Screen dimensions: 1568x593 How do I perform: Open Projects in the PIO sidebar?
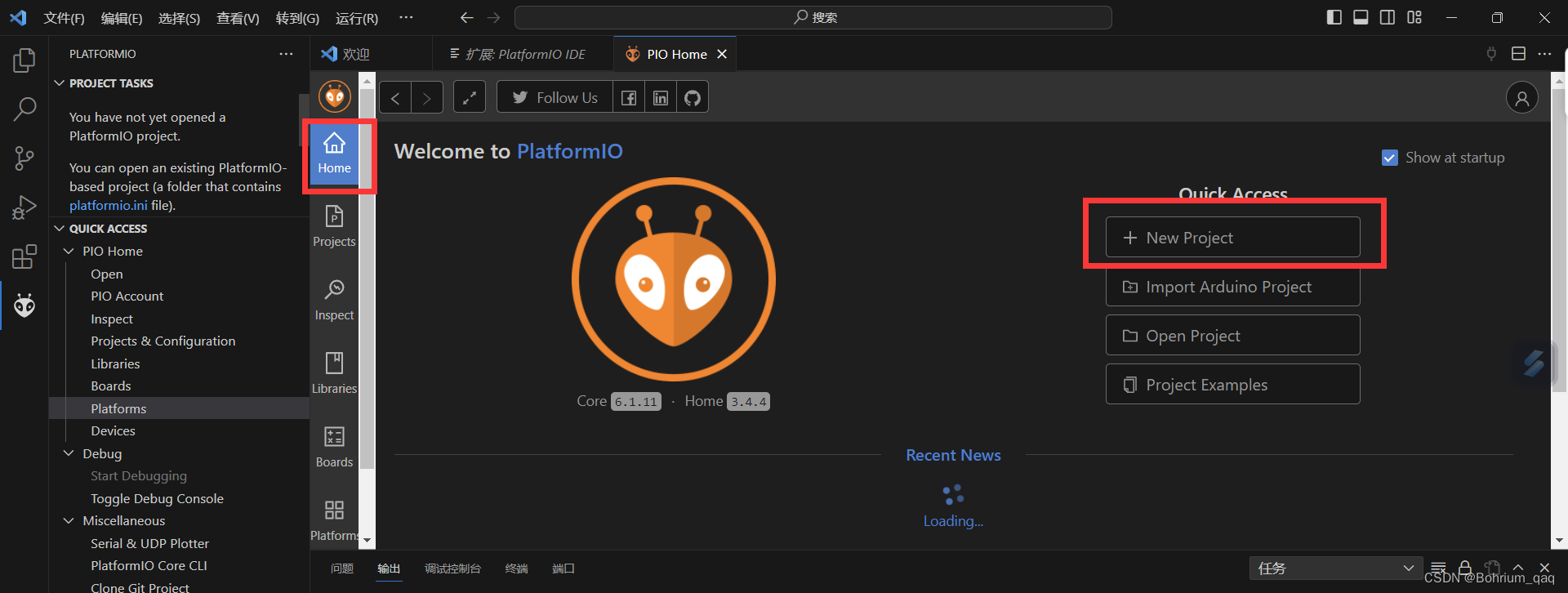[x=334, y=226]
